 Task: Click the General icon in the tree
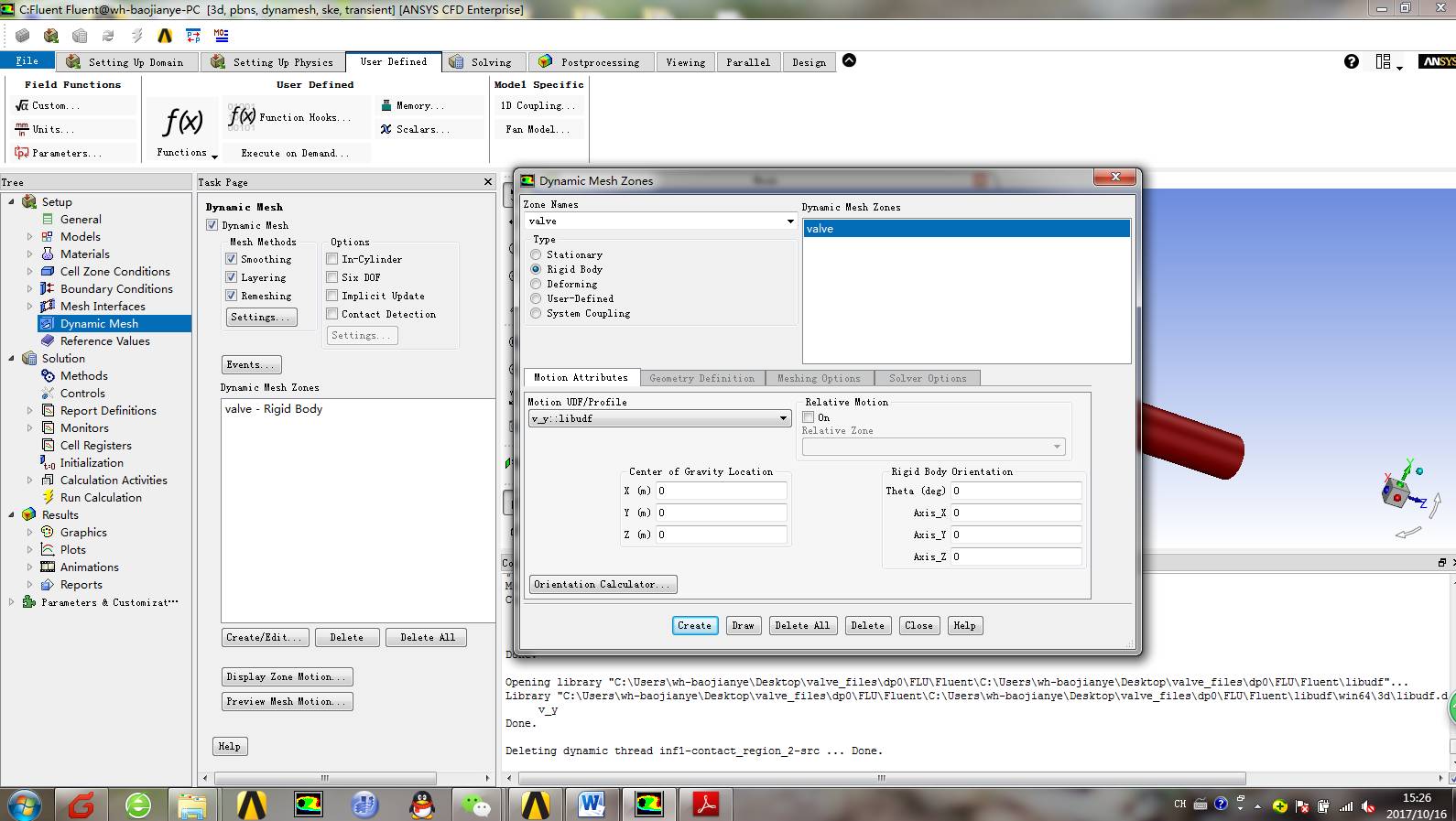(48, 220)
